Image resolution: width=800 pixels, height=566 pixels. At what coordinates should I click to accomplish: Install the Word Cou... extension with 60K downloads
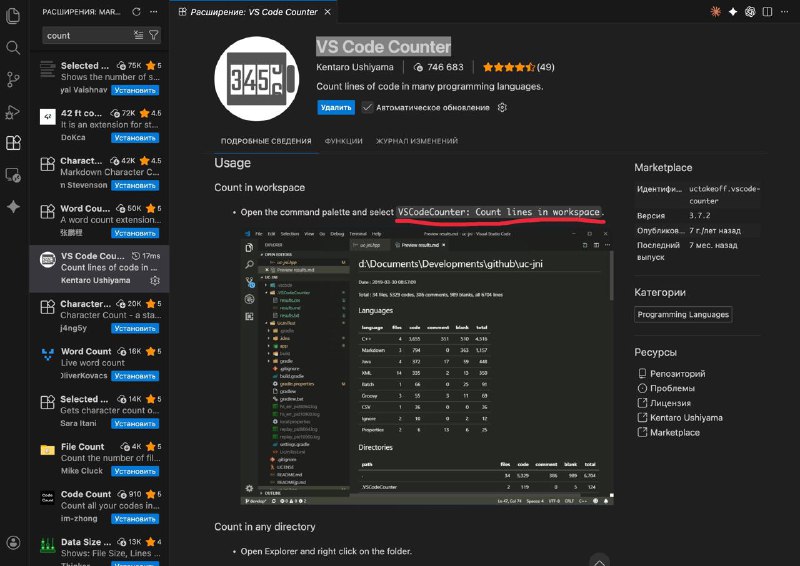tap(135, 233)
